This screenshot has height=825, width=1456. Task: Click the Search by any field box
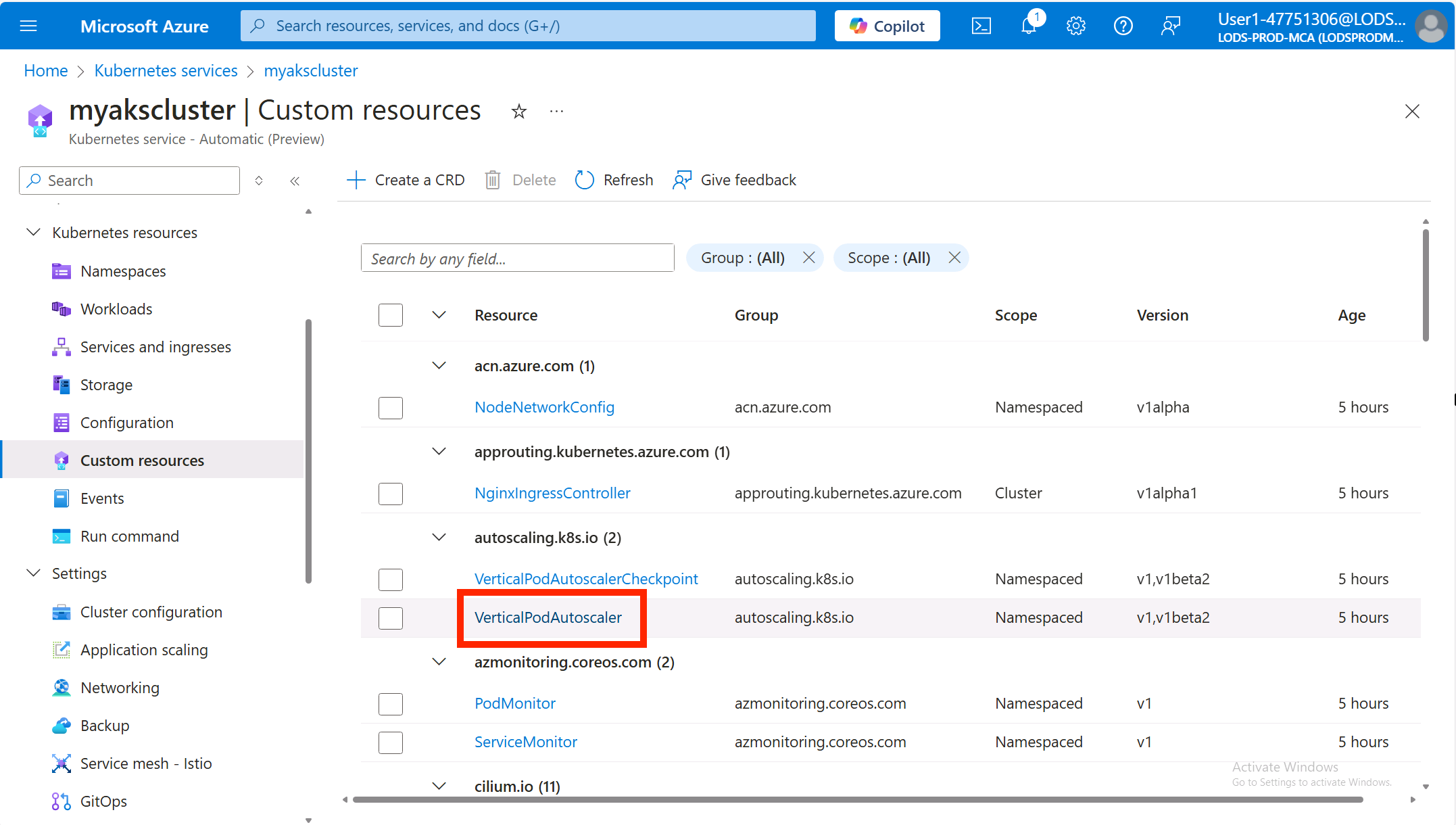click(518, 258)
